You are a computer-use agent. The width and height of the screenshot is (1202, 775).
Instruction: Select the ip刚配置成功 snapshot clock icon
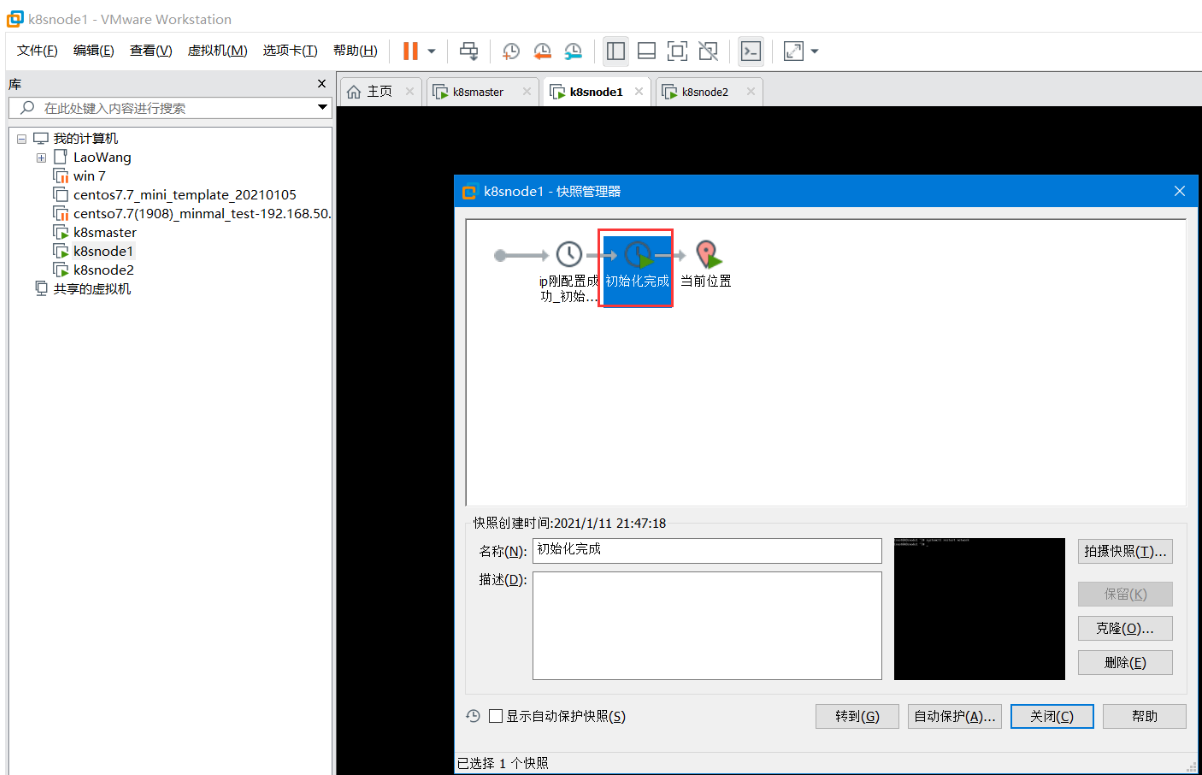pos(568,255)
